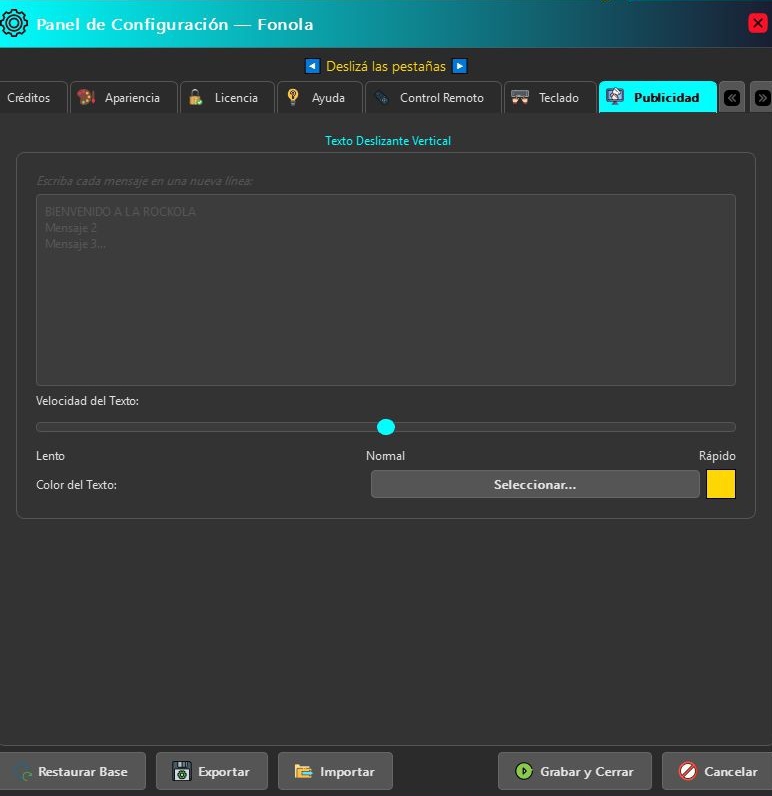Click the Apariencia paint palette icon

[x=86, y=97]
